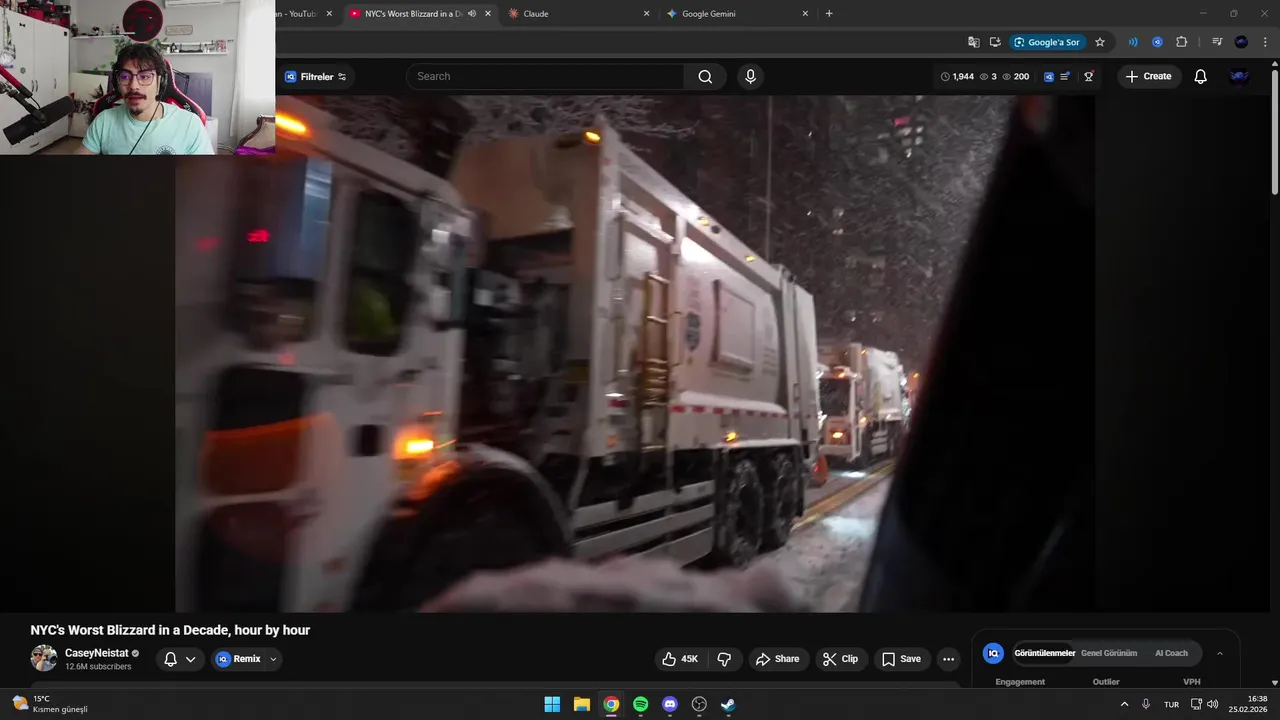Open a new browser tab with plus
The height and width of the screenshot is (720, 1280).
click(x=829, y=14)
